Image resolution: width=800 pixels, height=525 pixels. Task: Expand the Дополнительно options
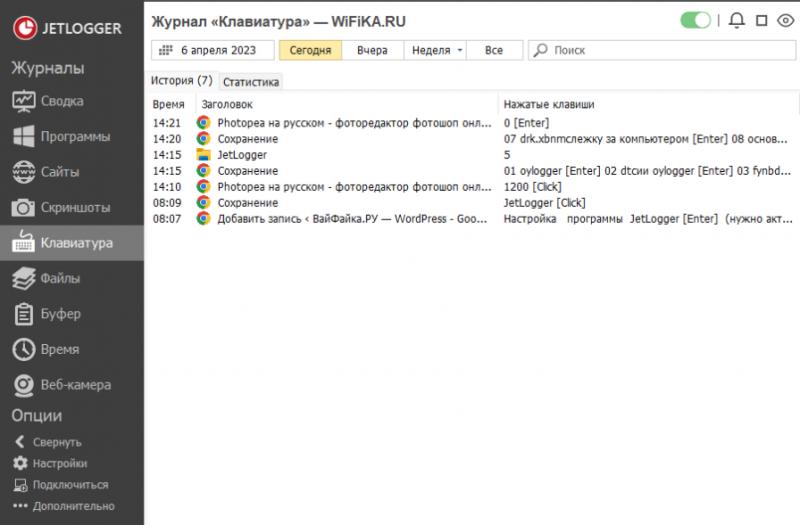72,506
